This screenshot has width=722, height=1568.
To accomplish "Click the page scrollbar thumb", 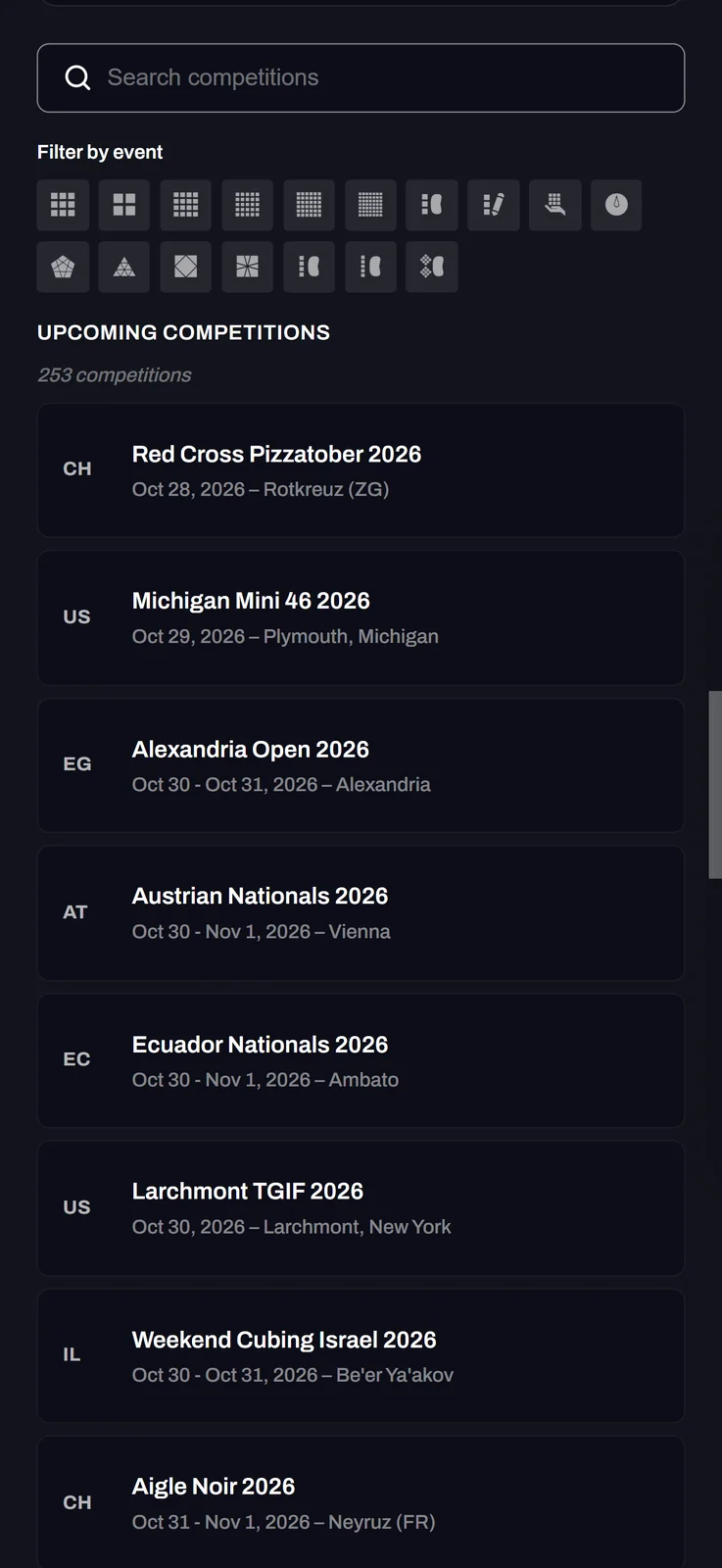I will pyautogui.click(x=715, y=784).
